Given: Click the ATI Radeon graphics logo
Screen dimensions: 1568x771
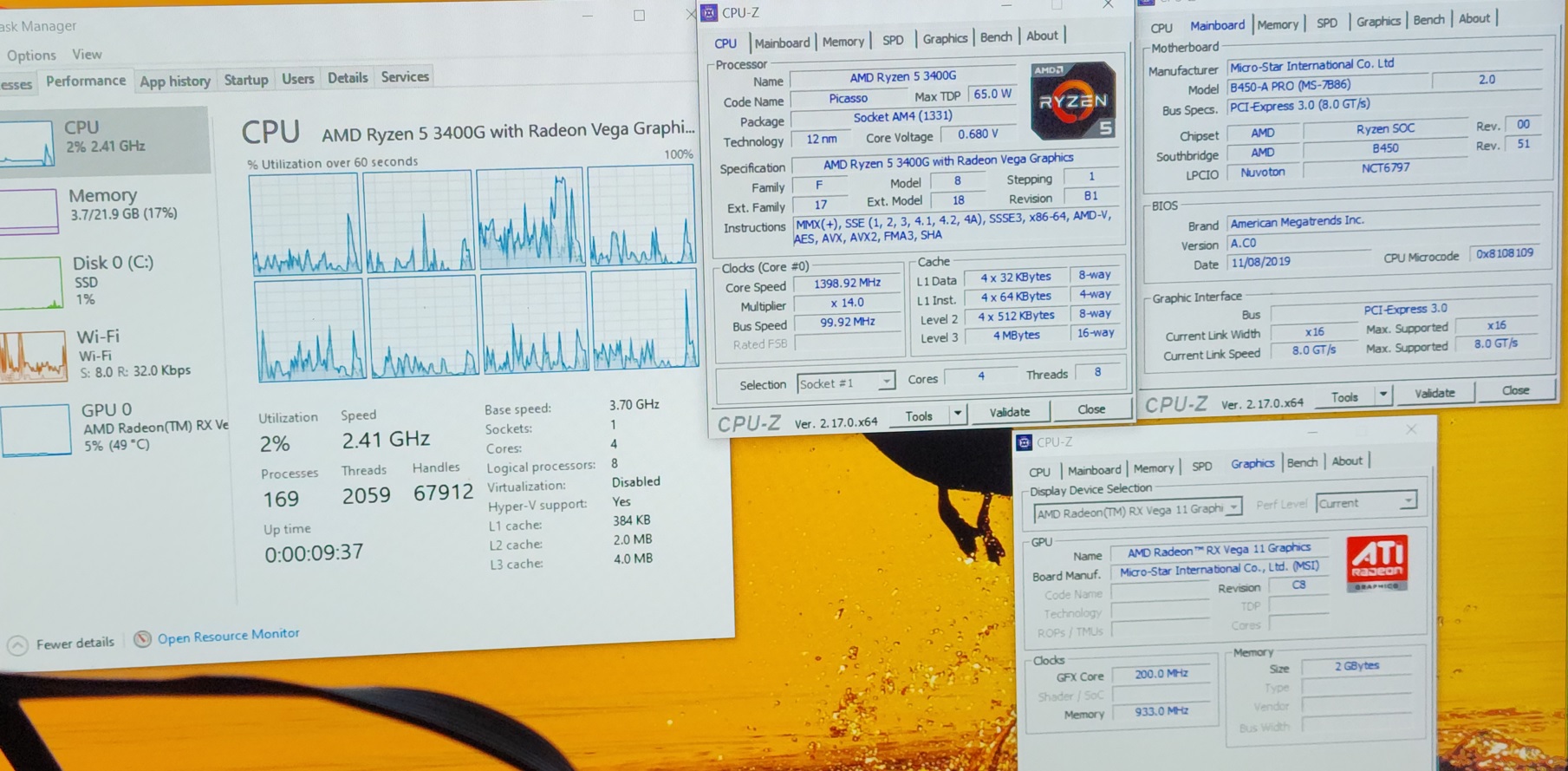Looking at the screenshot, I should 1376,564.
